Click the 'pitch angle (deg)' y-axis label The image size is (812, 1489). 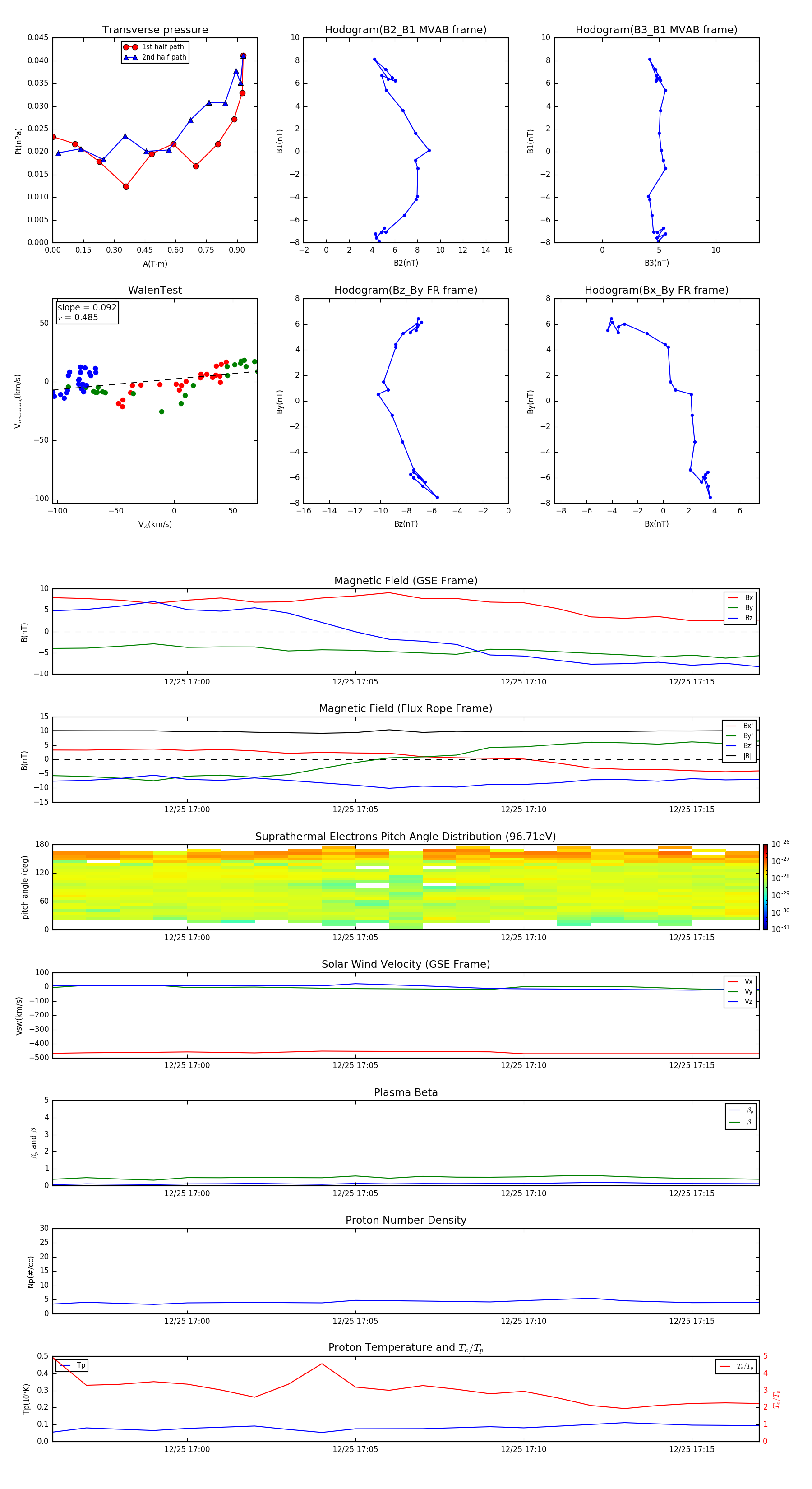25,887
